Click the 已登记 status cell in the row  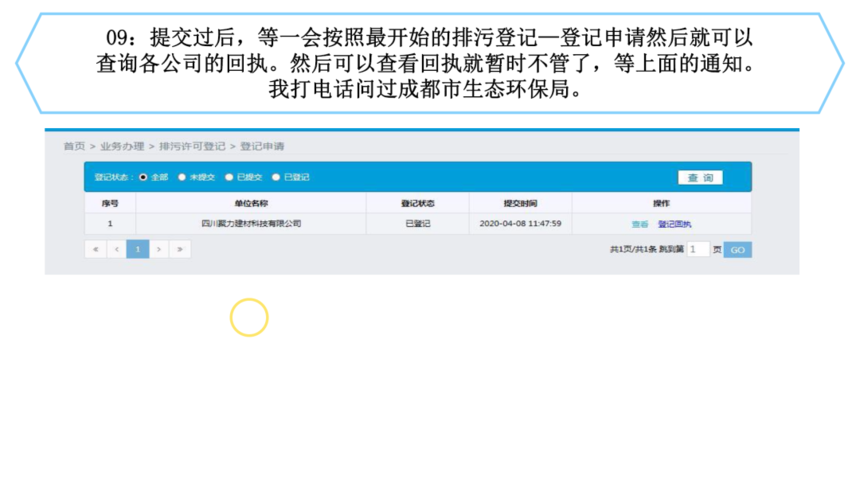[x=418, y=224]
